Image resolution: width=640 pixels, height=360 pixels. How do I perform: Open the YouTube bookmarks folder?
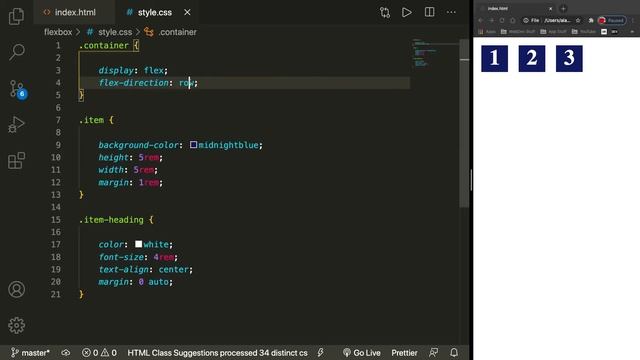[584, 31]
